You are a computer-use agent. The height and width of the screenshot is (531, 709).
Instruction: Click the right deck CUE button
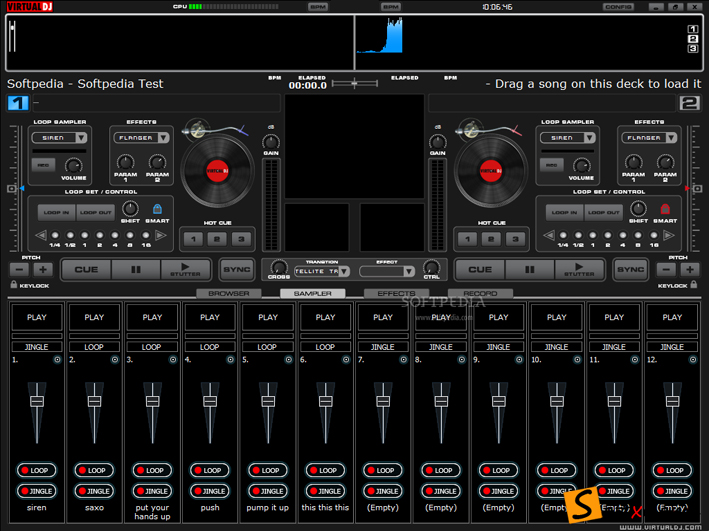[x=480, y=270]
